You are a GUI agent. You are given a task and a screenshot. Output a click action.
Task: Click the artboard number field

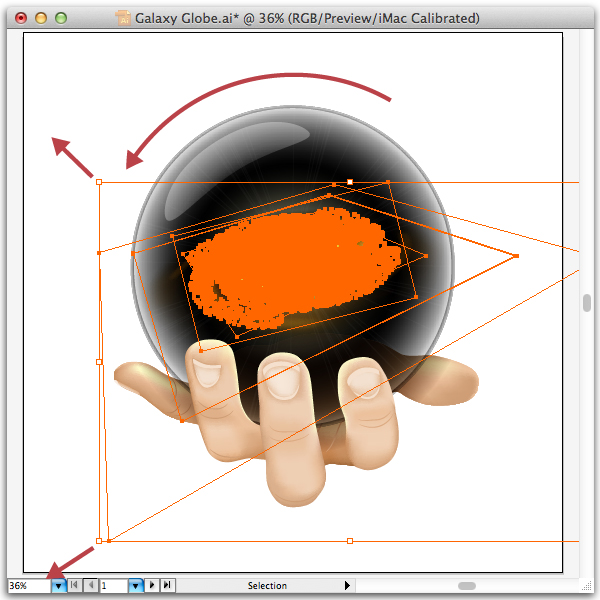[114, 585]
